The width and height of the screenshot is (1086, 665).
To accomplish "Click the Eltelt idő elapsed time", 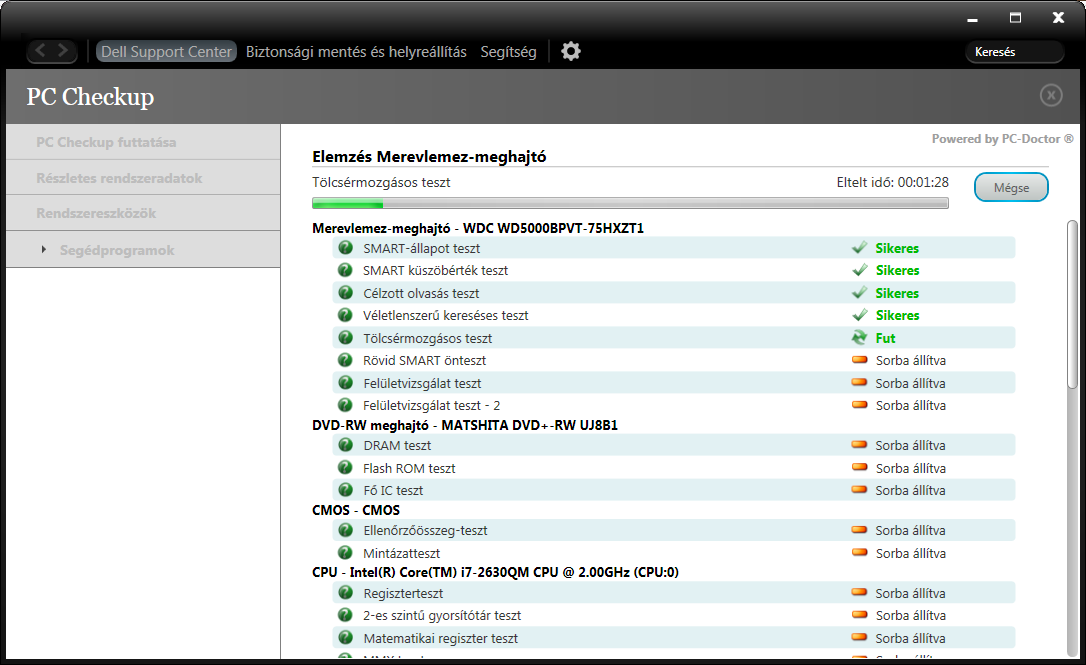I will point(893,182).
